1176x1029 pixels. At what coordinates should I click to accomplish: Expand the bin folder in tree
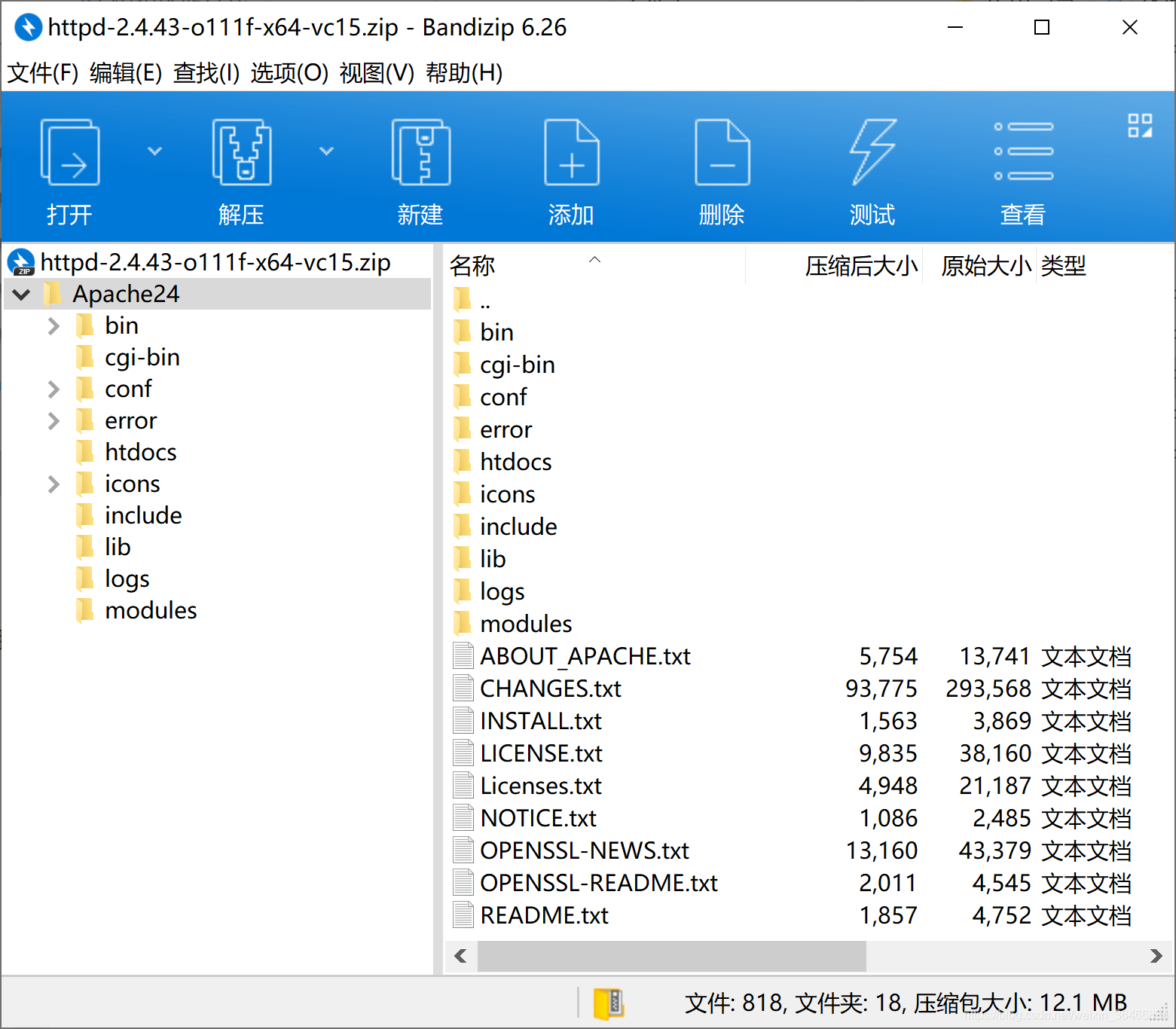53,326
